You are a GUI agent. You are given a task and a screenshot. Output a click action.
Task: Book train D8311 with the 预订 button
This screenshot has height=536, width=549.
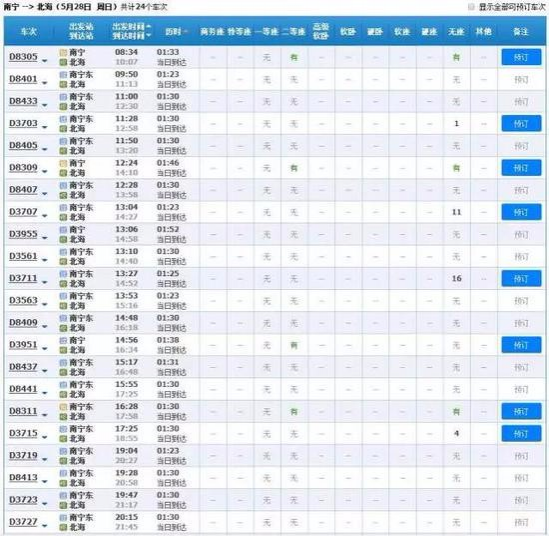[521, 411]
